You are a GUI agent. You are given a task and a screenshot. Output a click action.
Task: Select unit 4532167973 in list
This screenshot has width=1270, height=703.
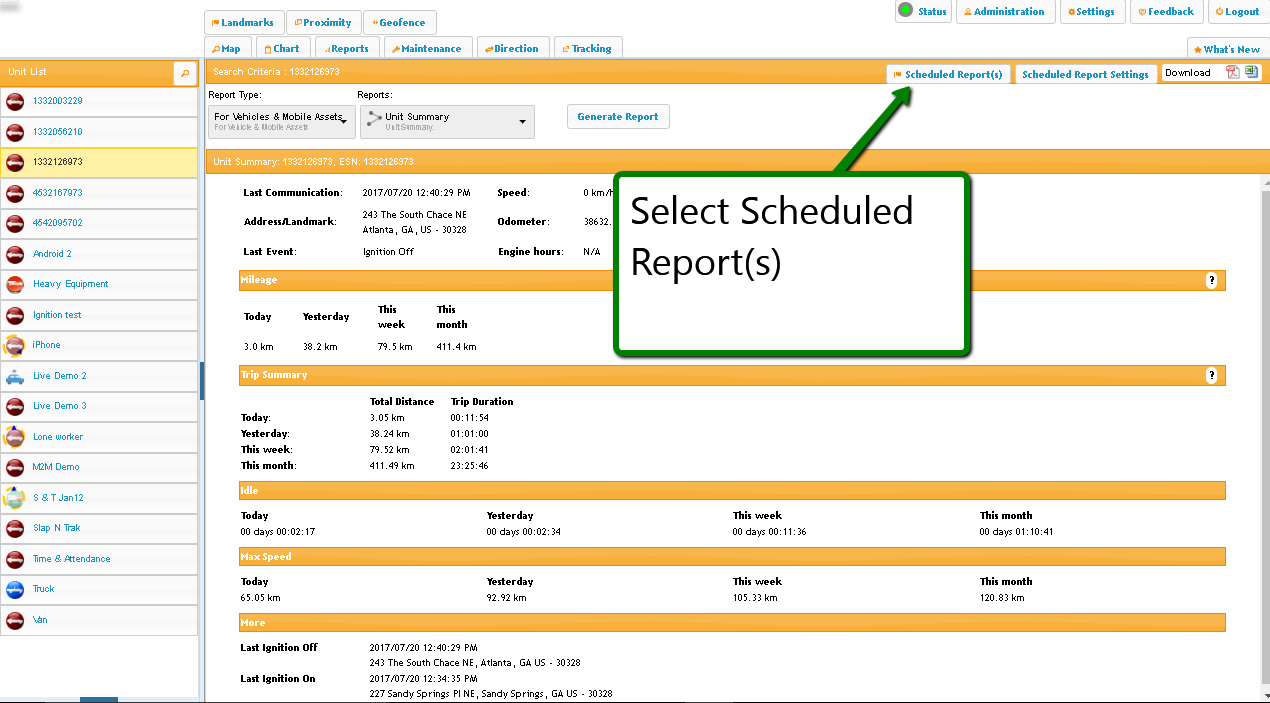(58, 193)
